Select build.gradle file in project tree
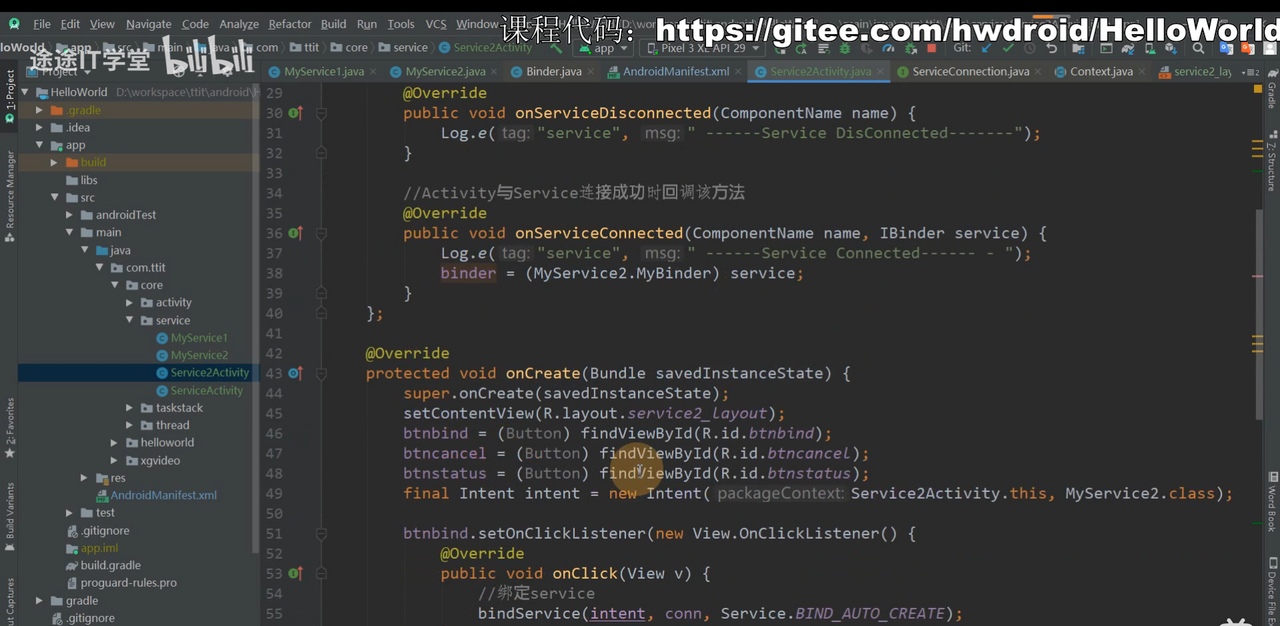This screenshot has width=1280, height=626. pyautogui.click(x=111, y=565)
